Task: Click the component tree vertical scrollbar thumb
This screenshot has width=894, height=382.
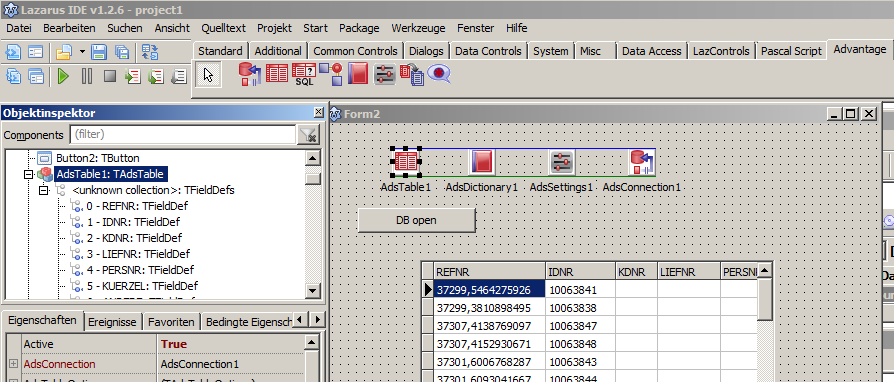Action: click(313, 178)
